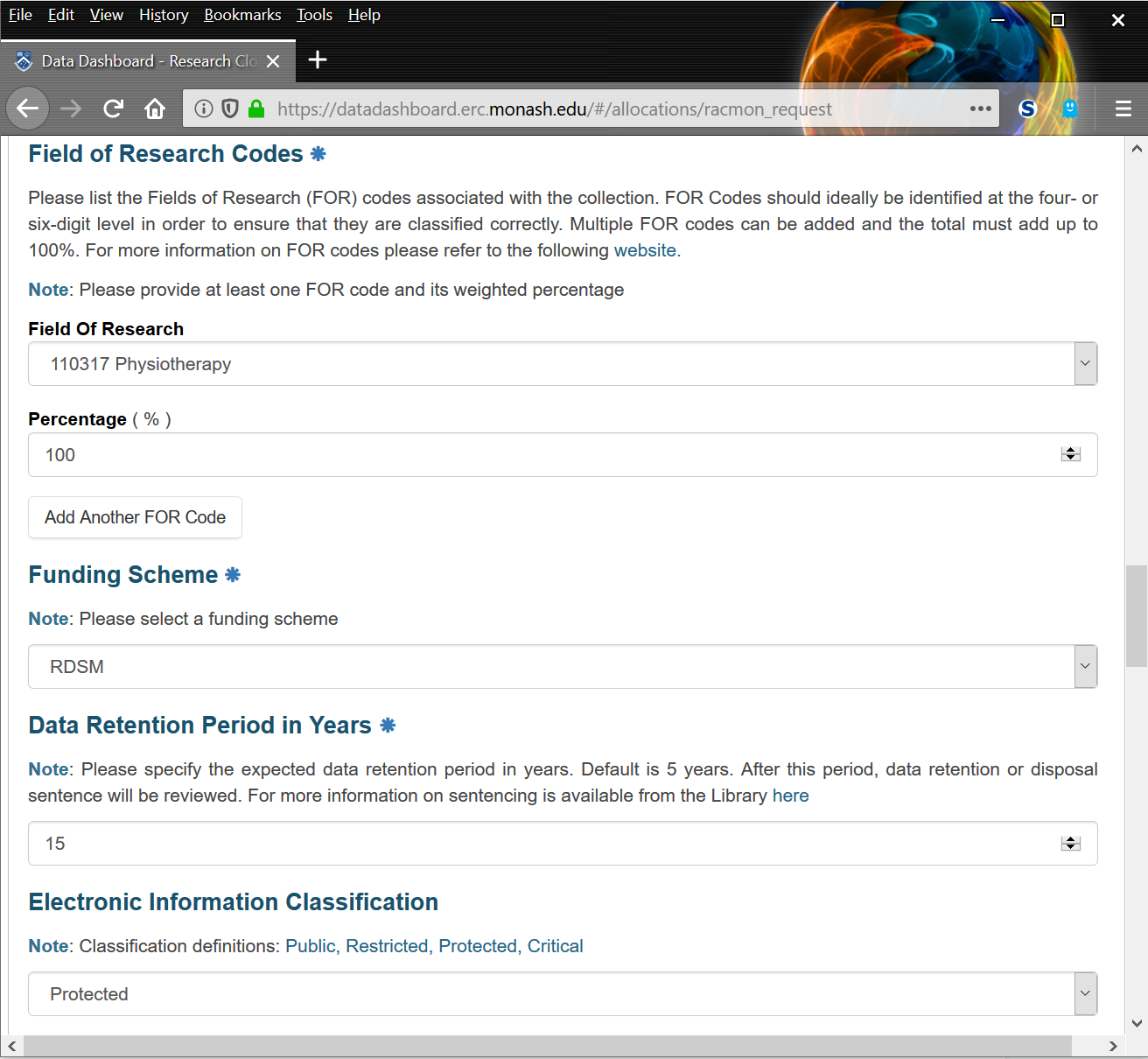Viewport: 1148px width, 1059px height.
Task: Open the page actions three-dots menu
Action: [x=980, y=109]
